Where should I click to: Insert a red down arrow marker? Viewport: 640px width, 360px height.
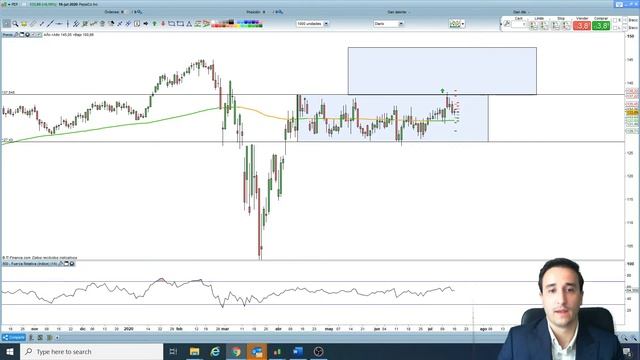coord(163,24)
